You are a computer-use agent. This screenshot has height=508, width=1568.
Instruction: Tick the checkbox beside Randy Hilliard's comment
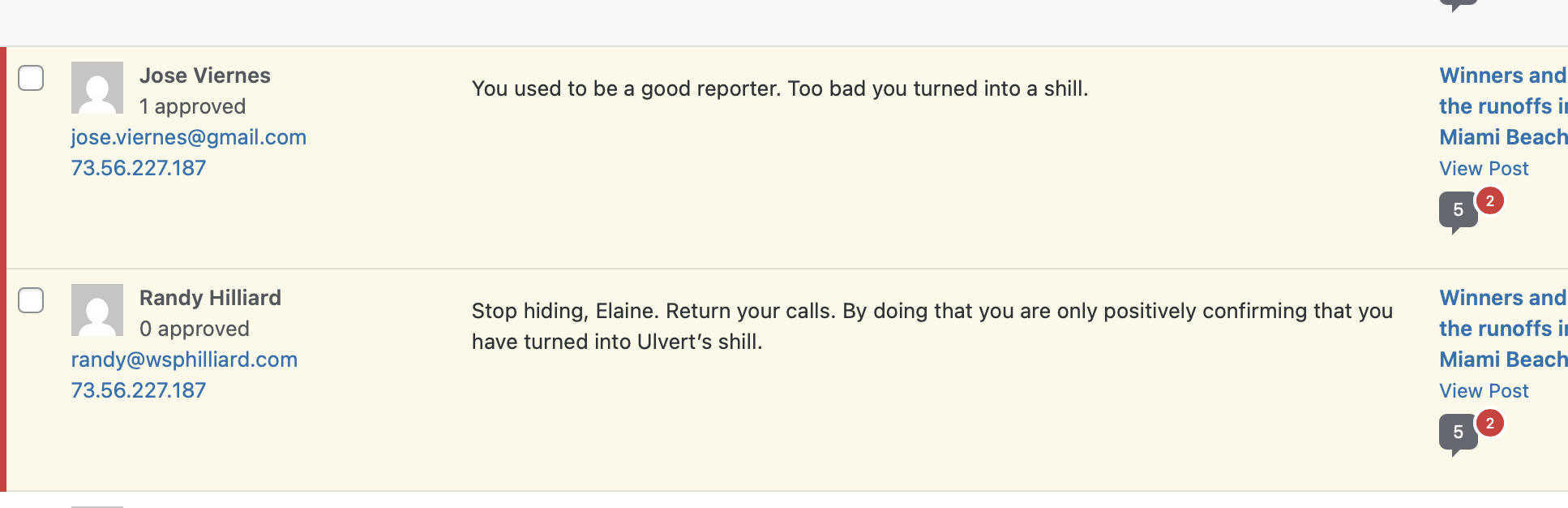(x=31, y=300)
